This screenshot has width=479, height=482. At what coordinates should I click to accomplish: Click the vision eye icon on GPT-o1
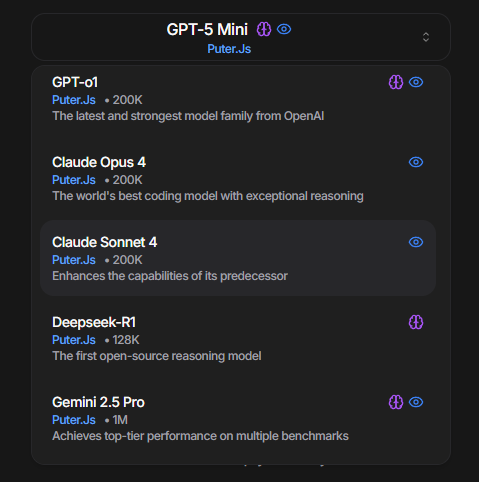(x=416, y=82)
